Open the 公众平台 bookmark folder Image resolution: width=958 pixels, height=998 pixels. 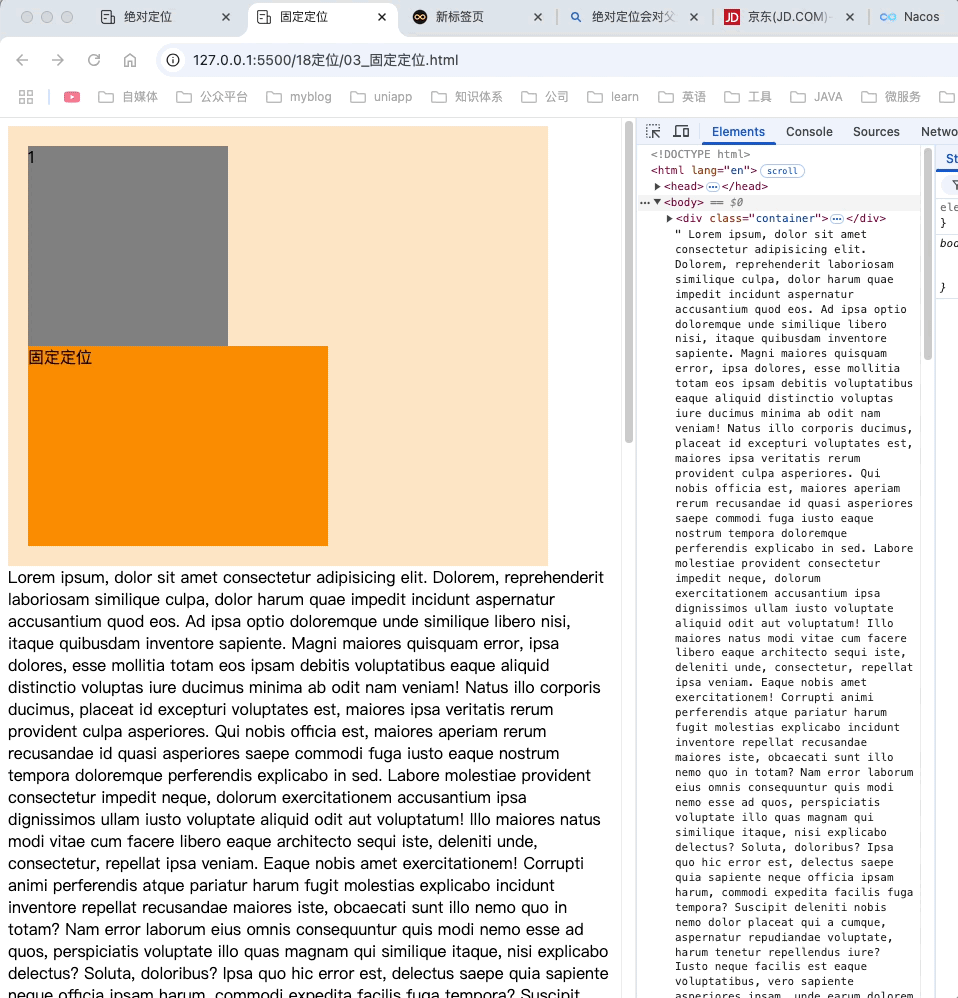click(x=212, y=97)
